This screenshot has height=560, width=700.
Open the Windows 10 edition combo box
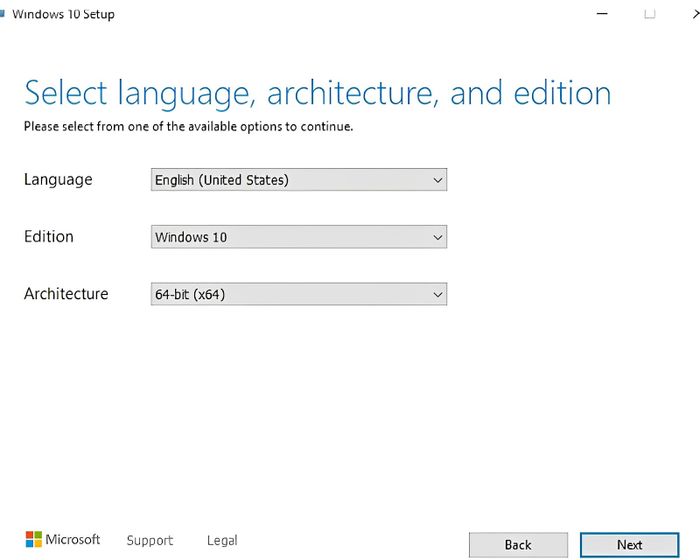(x=299, y=237)
